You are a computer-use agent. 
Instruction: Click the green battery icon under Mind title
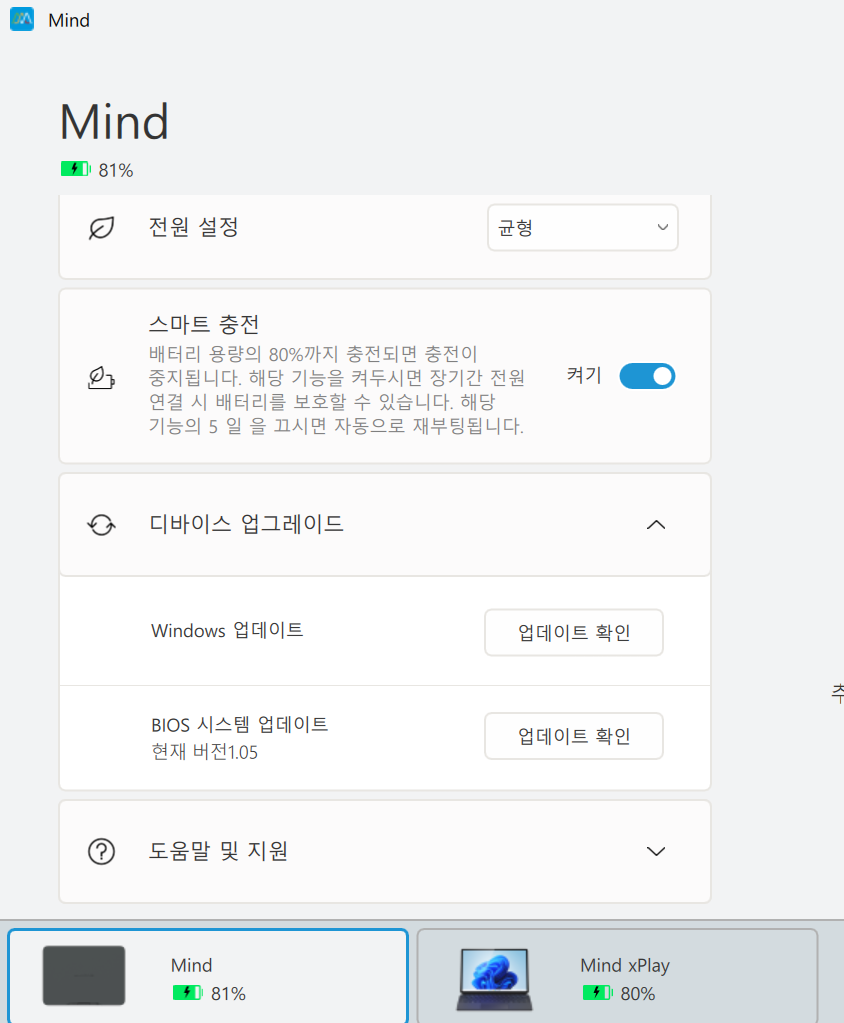pyautogui.click(x=76, y=170)
